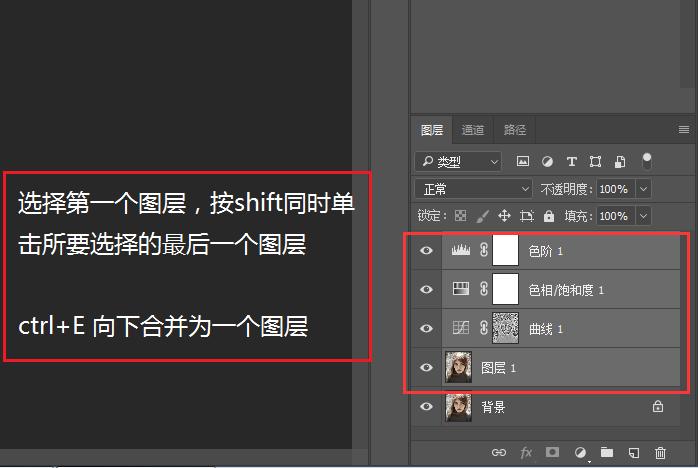This screenshot has height=468, width=698.
Task: Create new fill or adjustment layer
Action: [x=580, y=453]
